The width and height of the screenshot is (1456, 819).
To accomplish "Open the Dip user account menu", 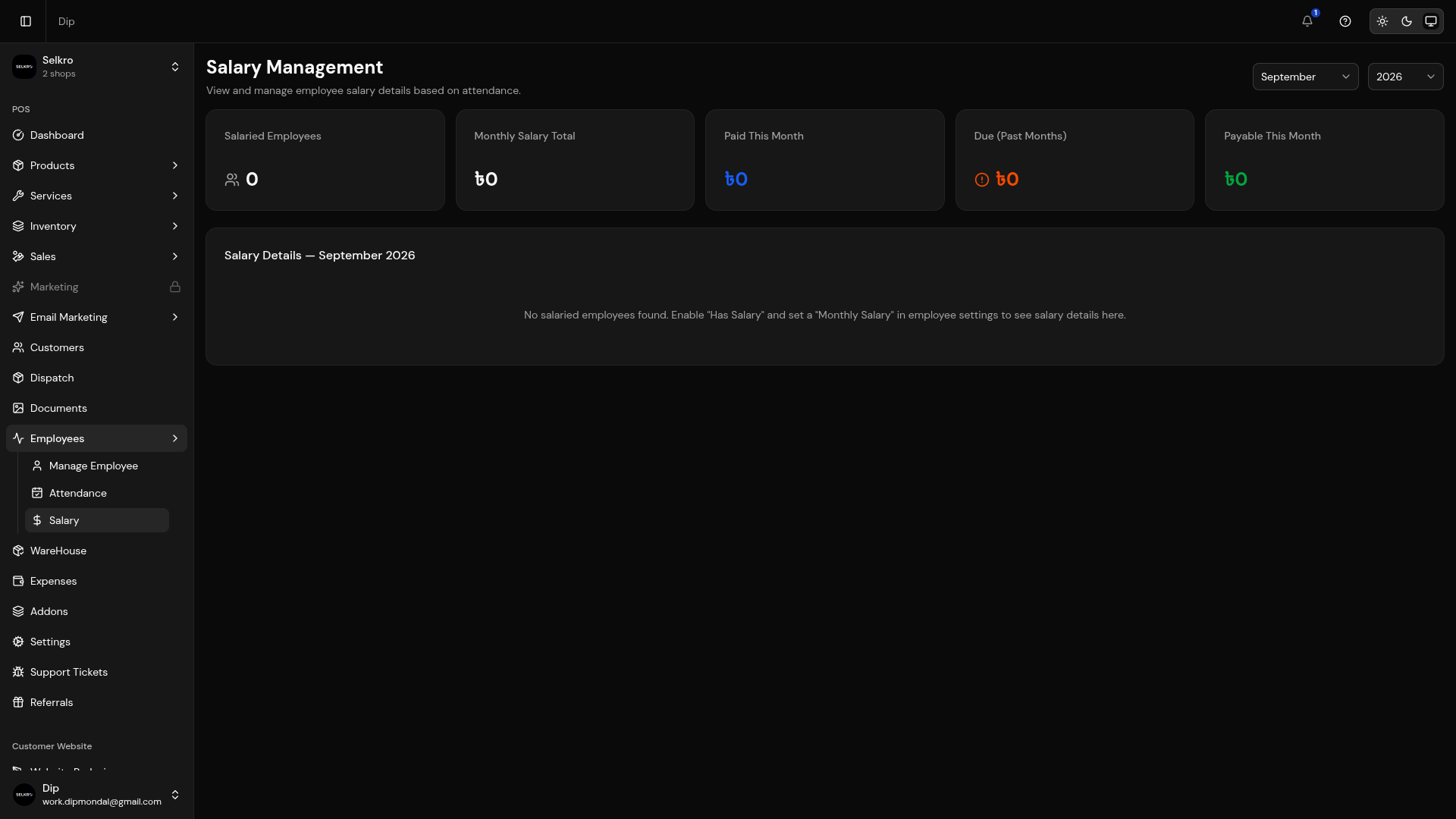I will click(x=96, y=795).
